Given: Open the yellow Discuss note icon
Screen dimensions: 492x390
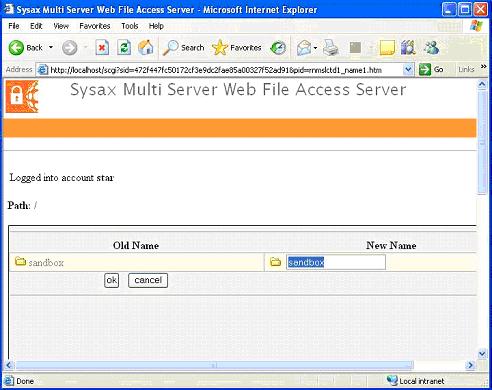Looking at the screenshot, I should click(x=387, y=48).
